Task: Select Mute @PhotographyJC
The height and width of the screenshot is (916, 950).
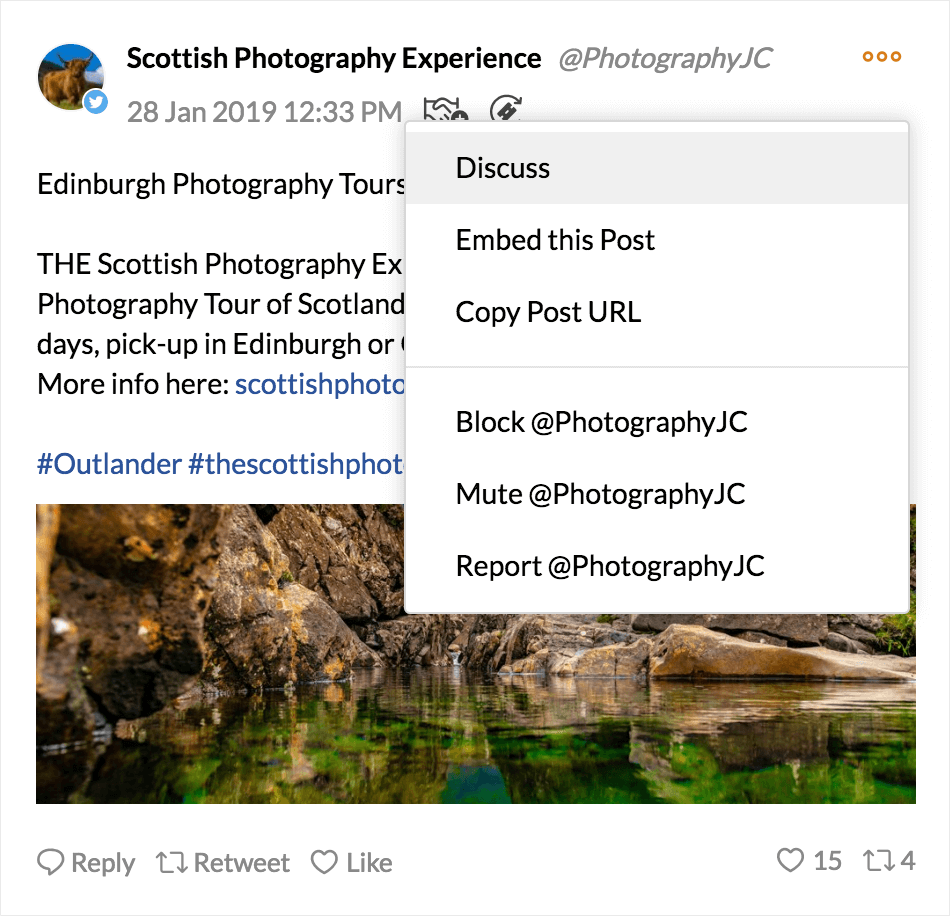Action: pyautogui.click(x=657, y=494)
